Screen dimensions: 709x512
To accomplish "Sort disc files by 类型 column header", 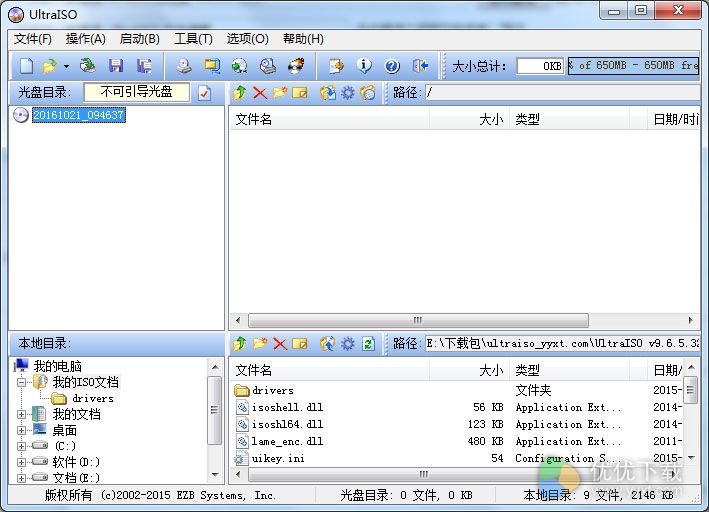I will (x=569, y=119).
